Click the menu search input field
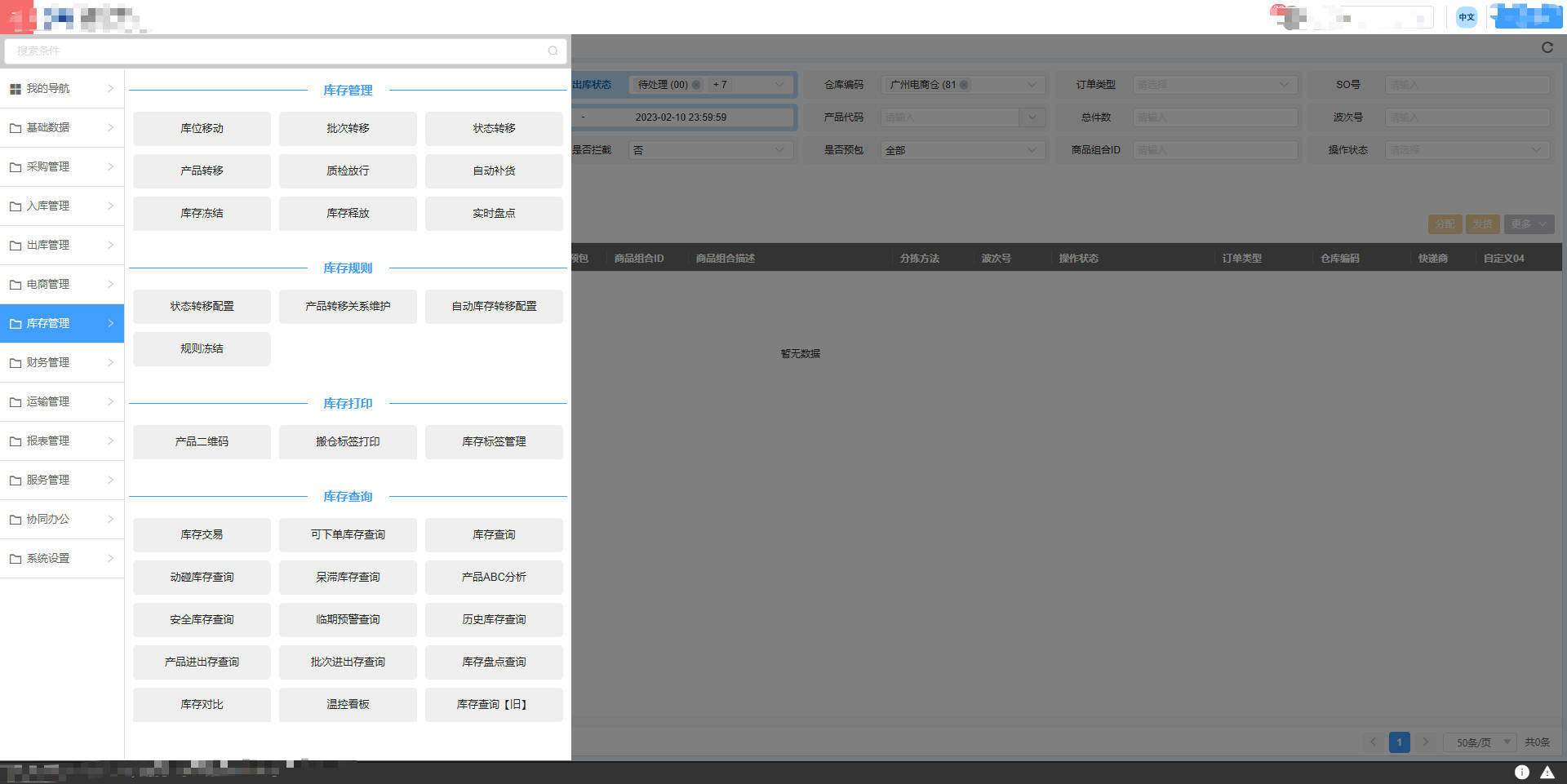Screen dimensions: 1567x784 tap(286, 51)
